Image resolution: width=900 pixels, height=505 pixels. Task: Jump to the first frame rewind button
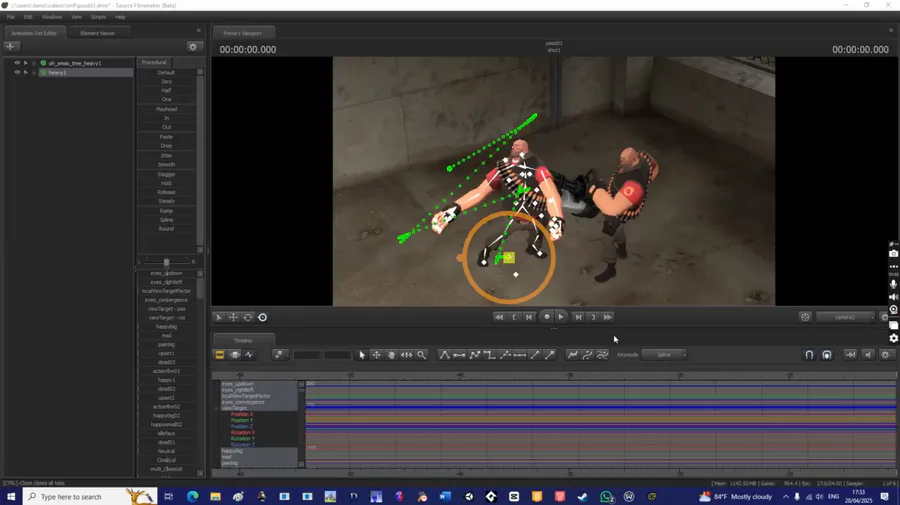(499, 317)
